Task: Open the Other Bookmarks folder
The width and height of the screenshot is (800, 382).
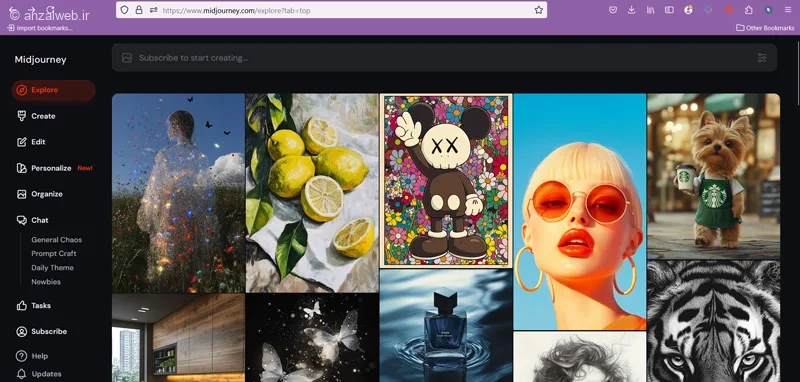Action: (x=765, y=28)
